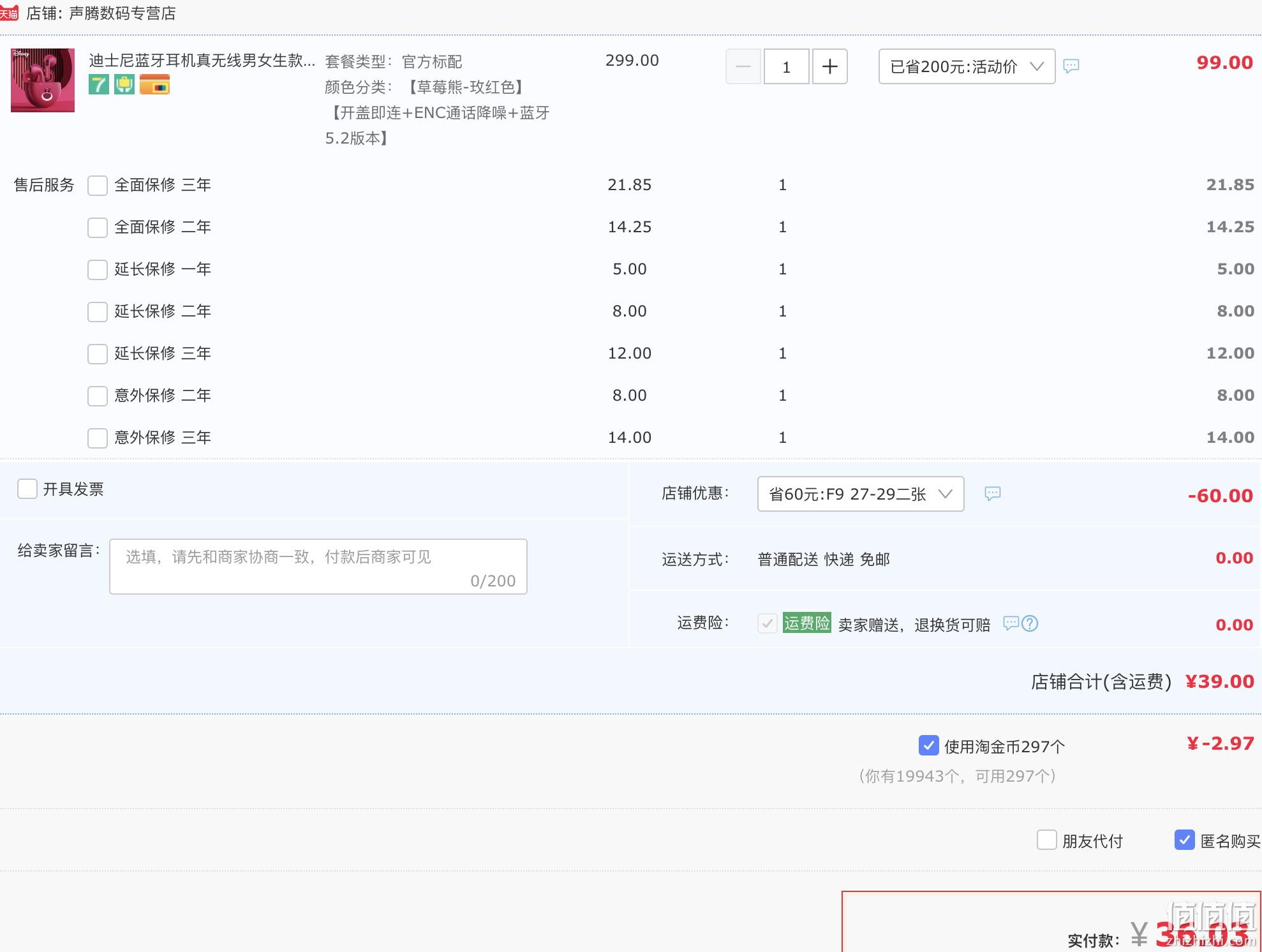Click the ¥-2.97 coin deduction amount
Viewport: 1262px width, 952px height.
[1221, 743]
